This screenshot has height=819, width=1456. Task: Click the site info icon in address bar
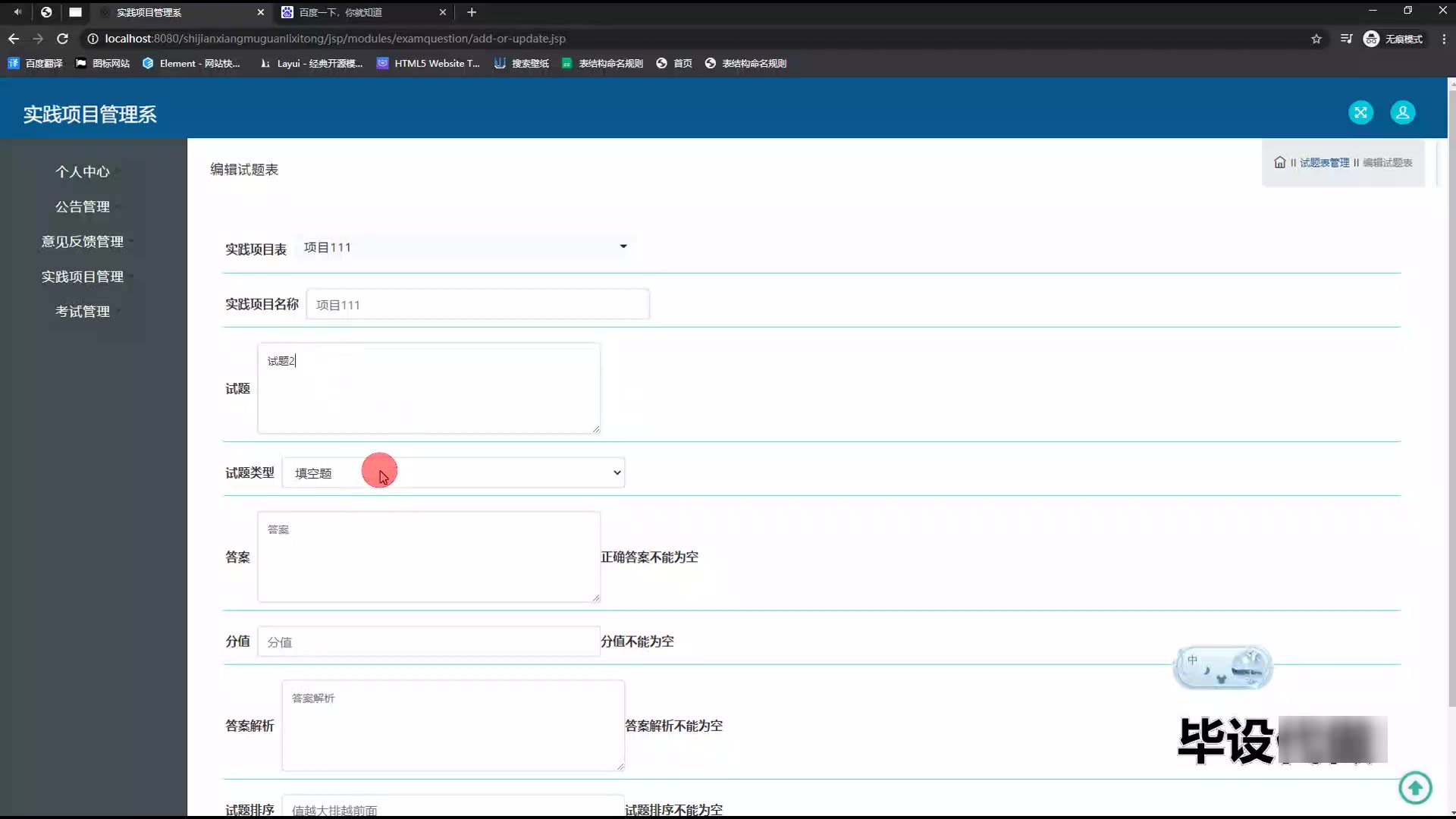point(93,39)
